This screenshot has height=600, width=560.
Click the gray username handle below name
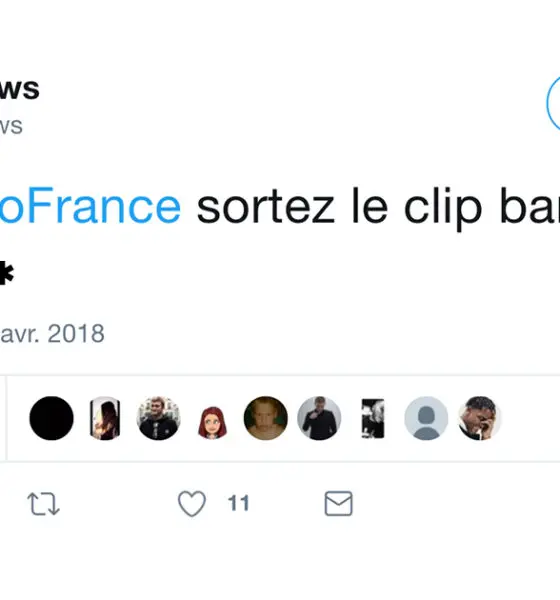11,126
